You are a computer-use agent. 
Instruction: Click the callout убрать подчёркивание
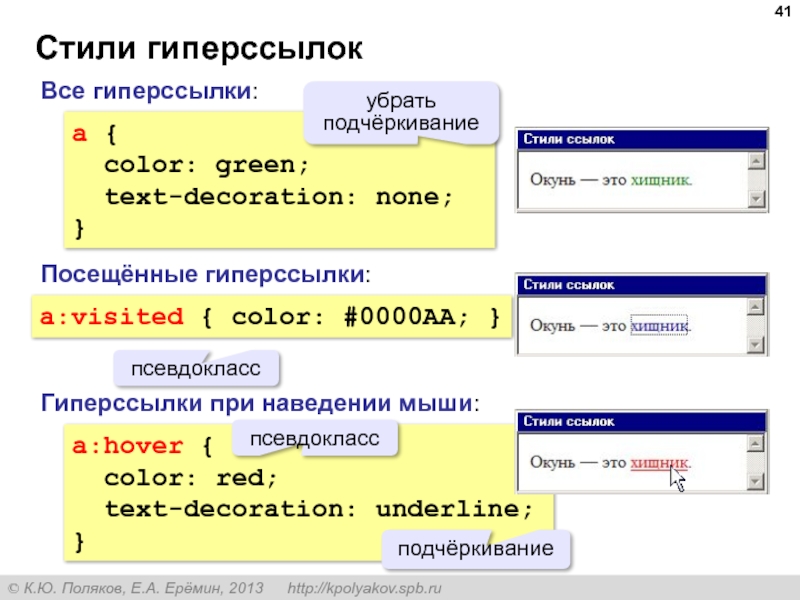coord(402,112)
